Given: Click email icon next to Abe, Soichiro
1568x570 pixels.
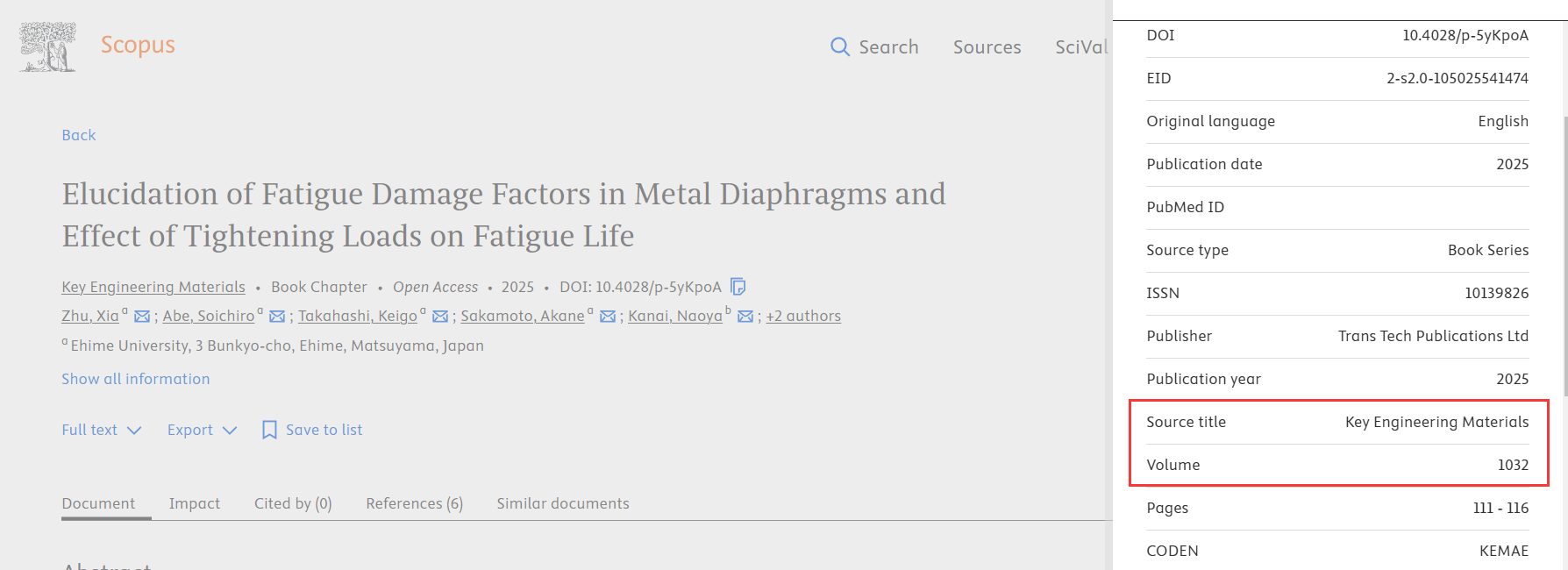Looking at the screenshot, I should pyautogui.click(x=277, y=317).
